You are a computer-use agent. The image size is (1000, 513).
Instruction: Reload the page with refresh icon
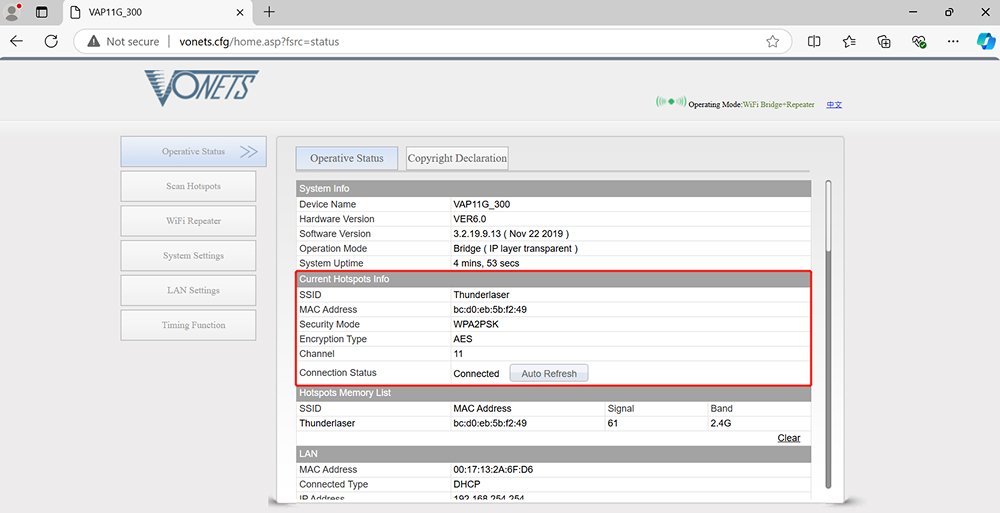click(x=51, y=42)
